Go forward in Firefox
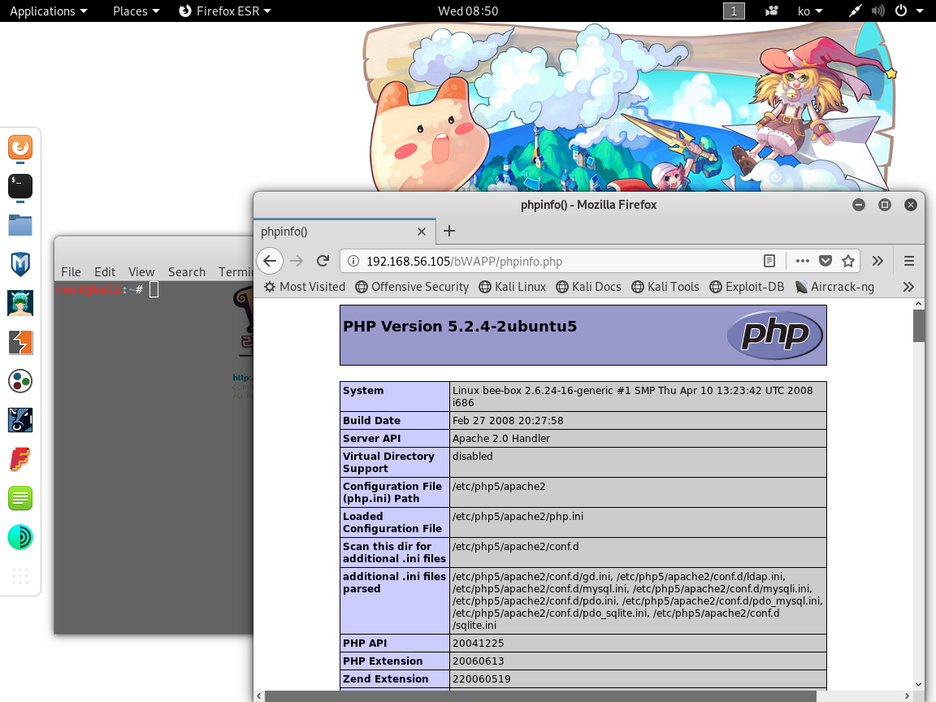 [x=297, y=261]
